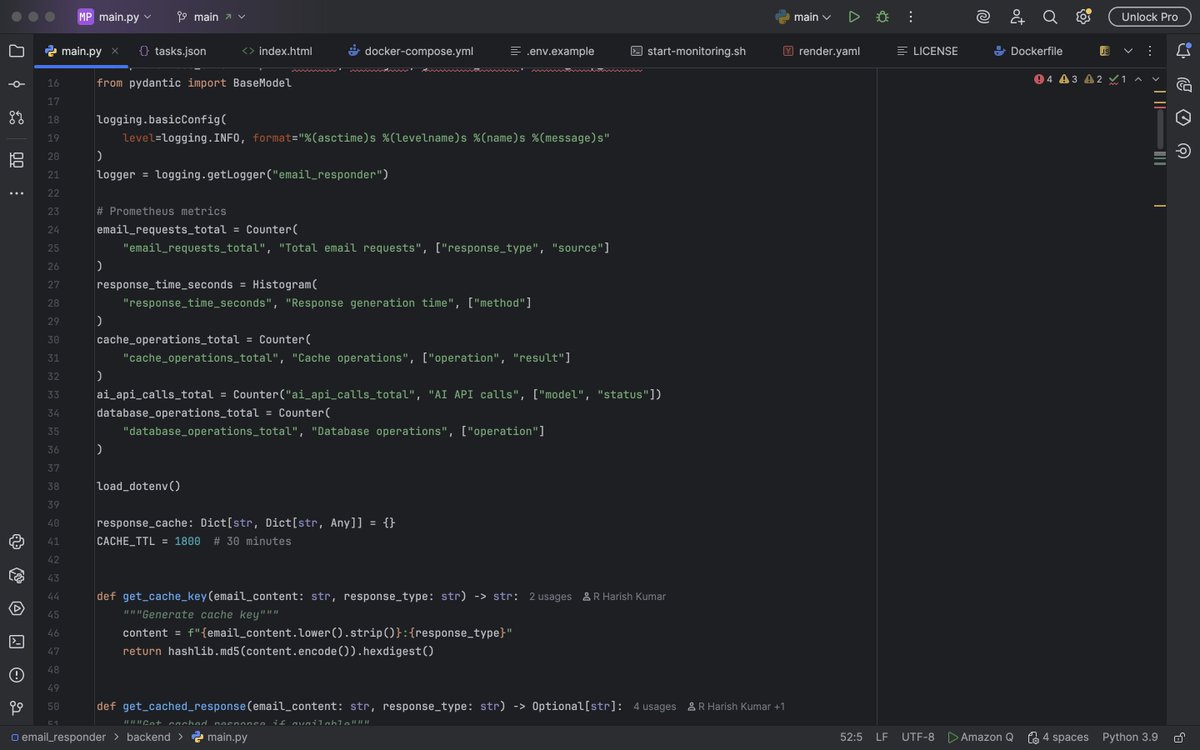Switch to tasks.json tab
Image resolution: width=1200 pixels, height=750 pixels.
click(172, 51)
